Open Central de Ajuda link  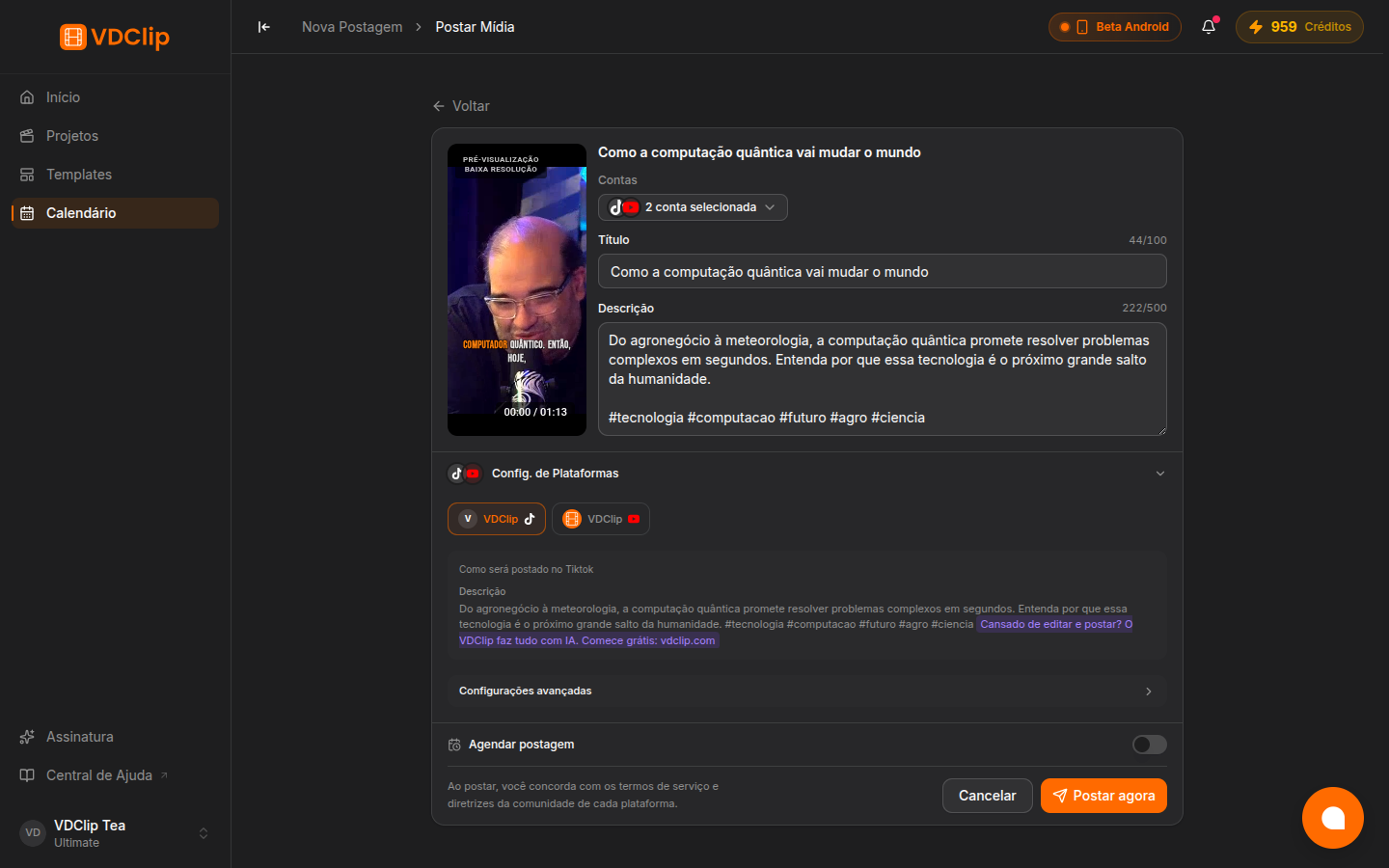click(99, 775)
